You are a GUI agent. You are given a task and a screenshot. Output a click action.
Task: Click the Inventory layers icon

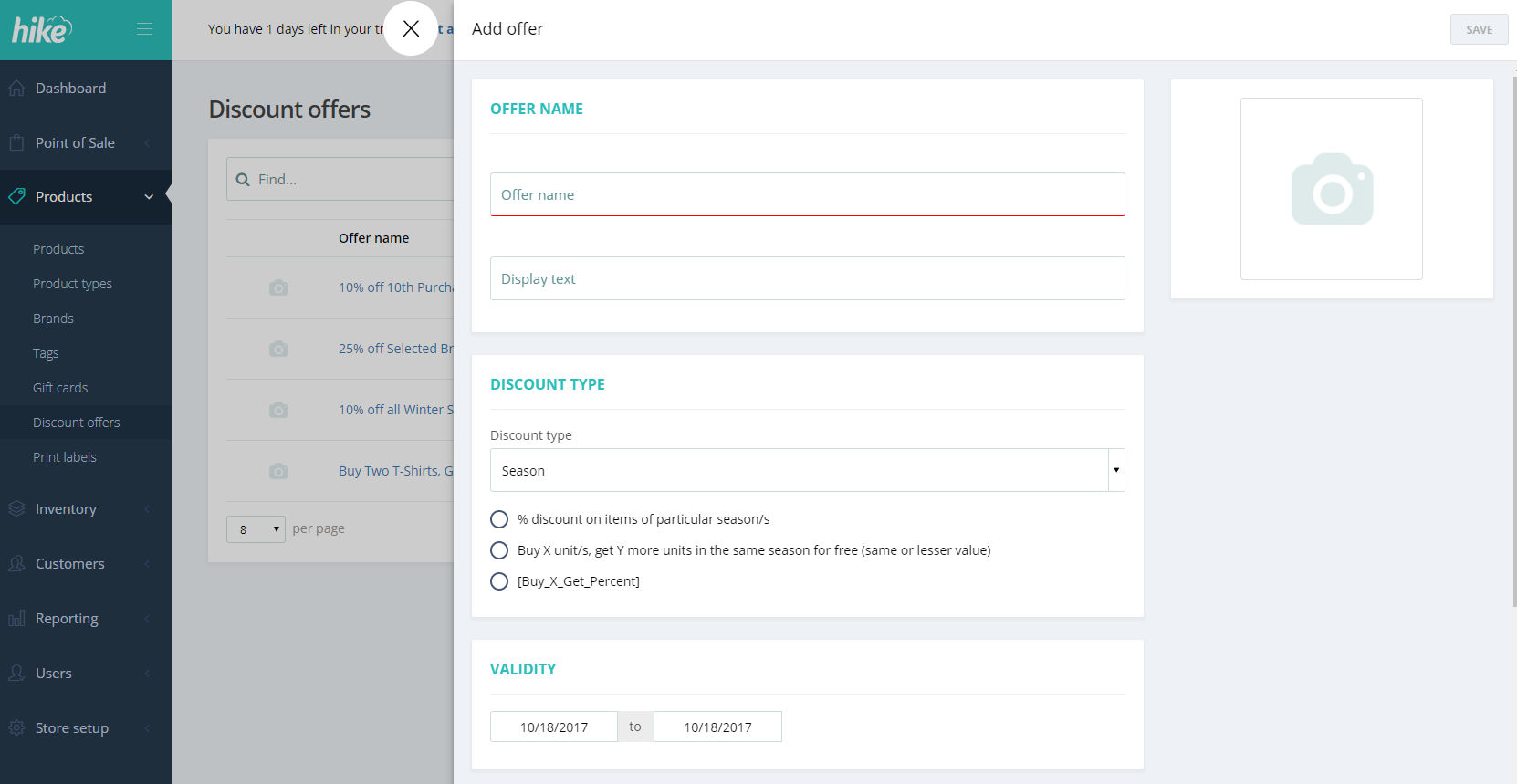(16, 509)
